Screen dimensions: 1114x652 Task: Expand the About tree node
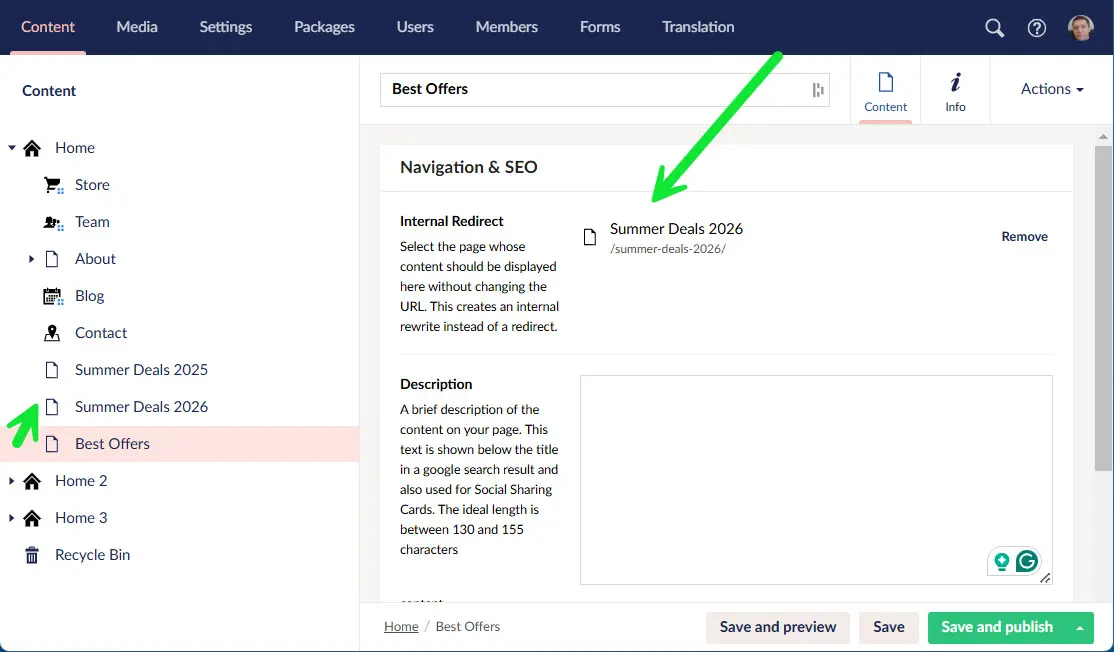pos(31,258)
